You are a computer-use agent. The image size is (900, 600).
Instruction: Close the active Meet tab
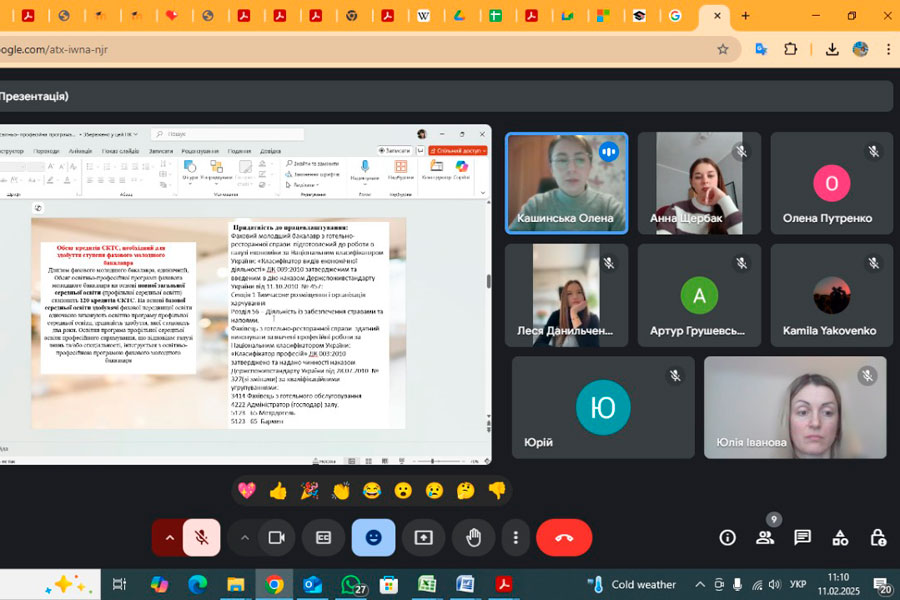(x=717, y=16)
